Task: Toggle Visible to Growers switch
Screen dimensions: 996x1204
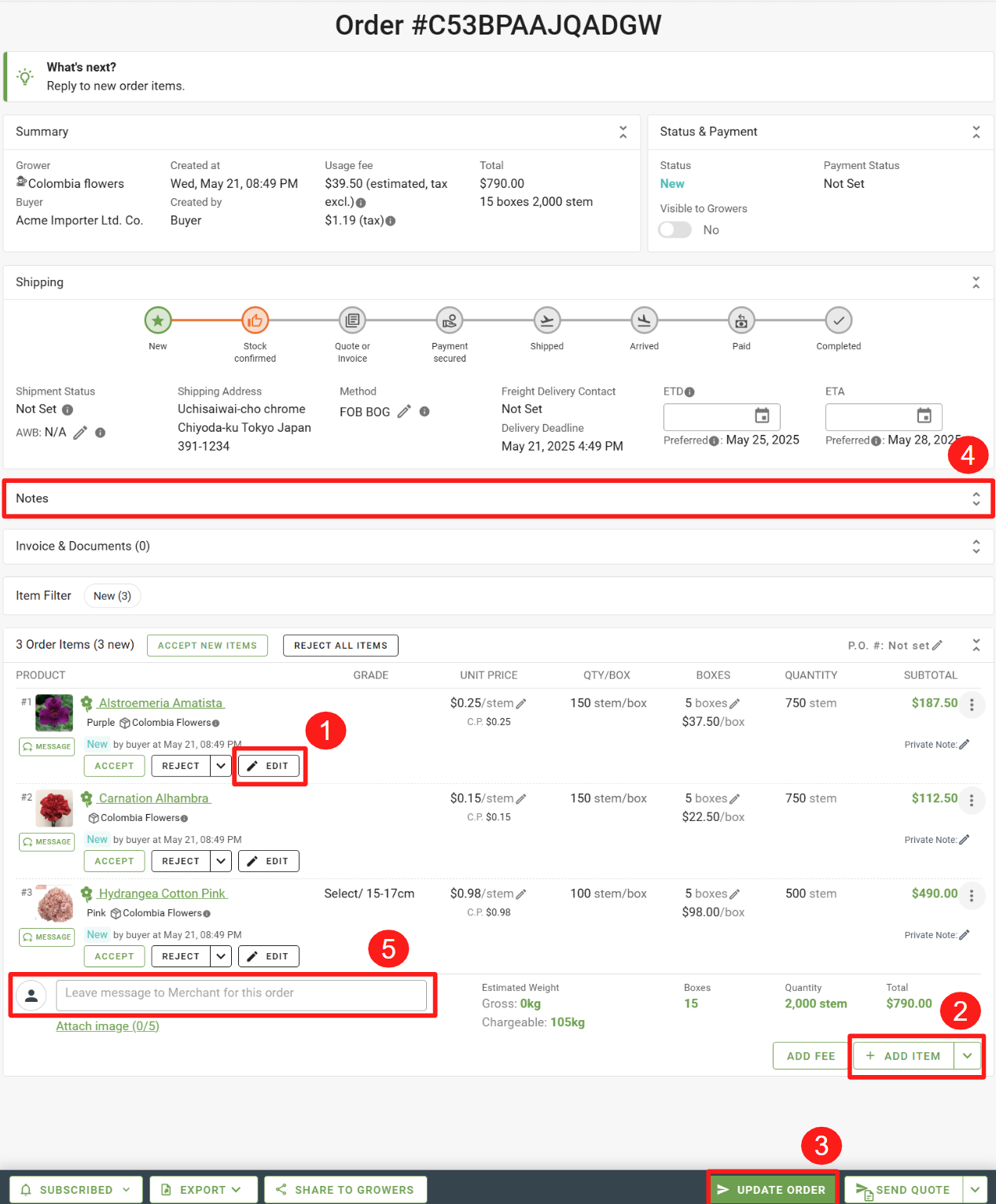Action: (675, 230)
